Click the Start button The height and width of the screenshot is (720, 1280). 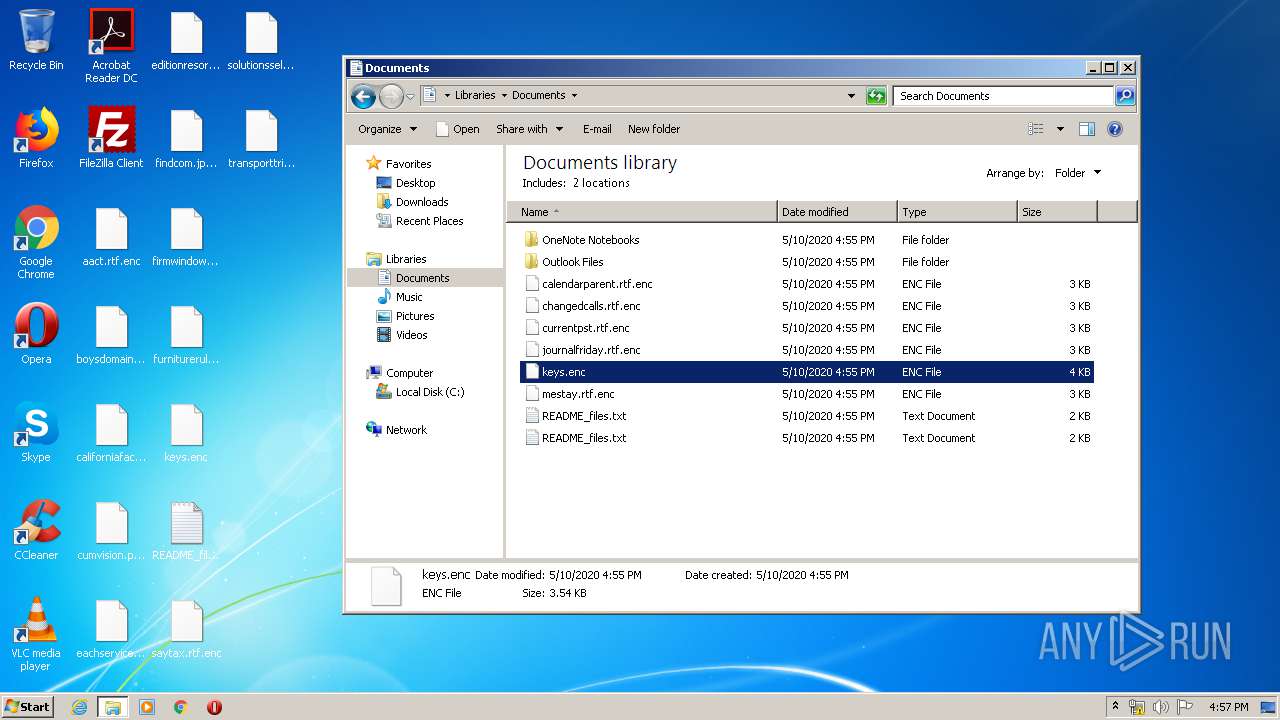point(28,707)
